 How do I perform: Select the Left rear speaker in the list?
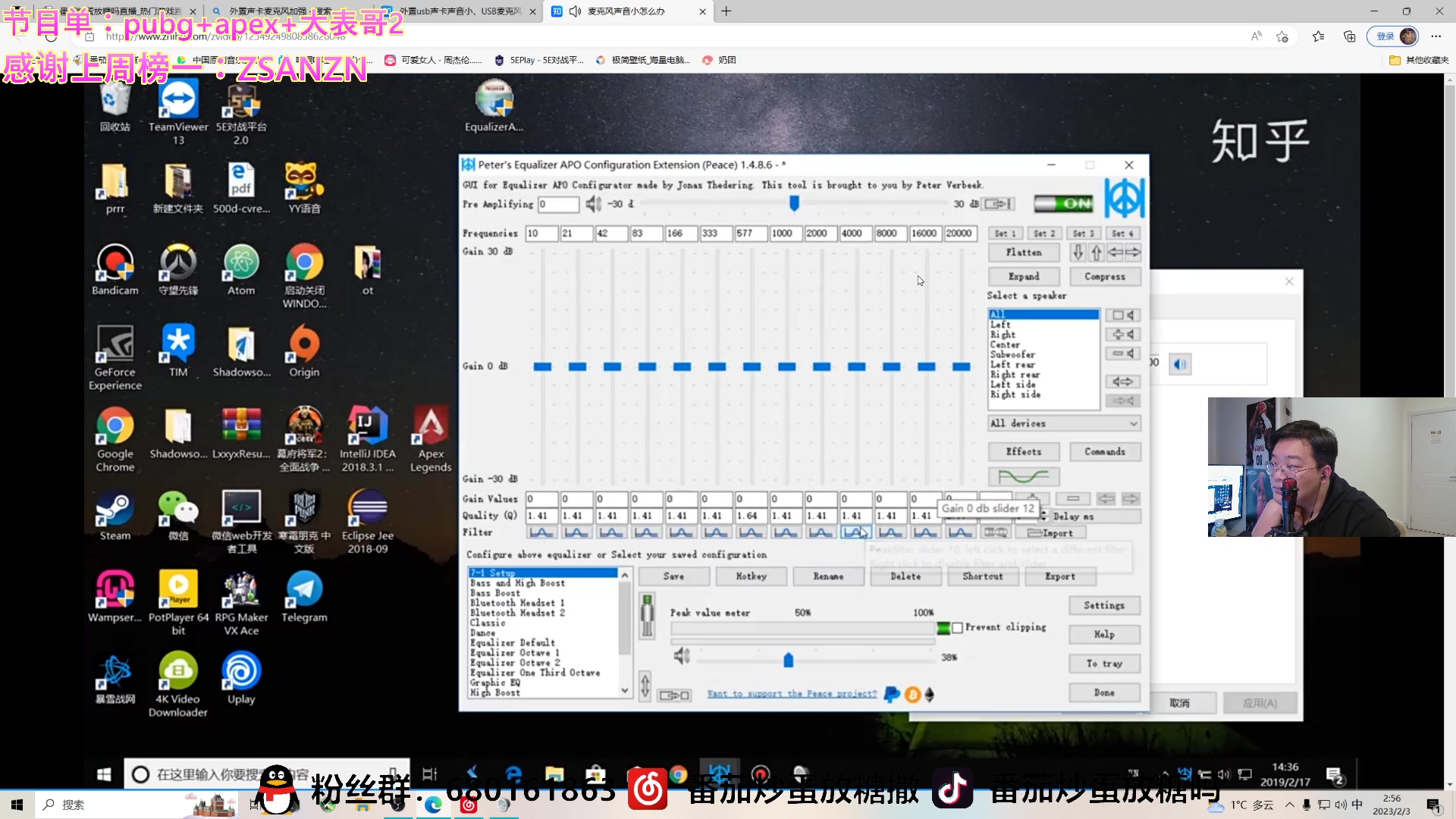[x=1015, y=365]
